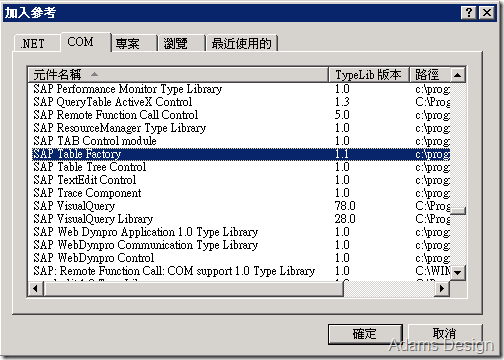Select SAP Remote Function Call Control
Image resolution: width=504 pixels, height=360 pixels.
coord(241,115)
